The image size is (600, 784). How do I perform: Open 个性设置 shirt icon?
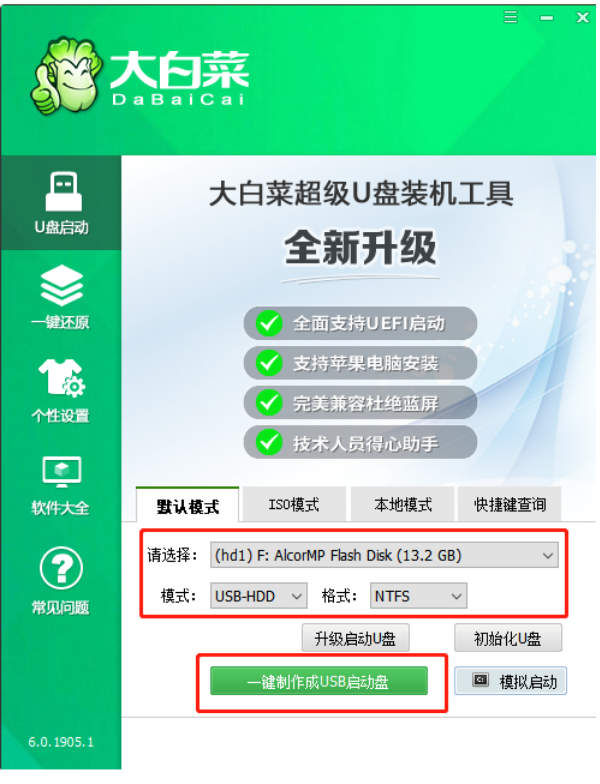coord(62,378)
